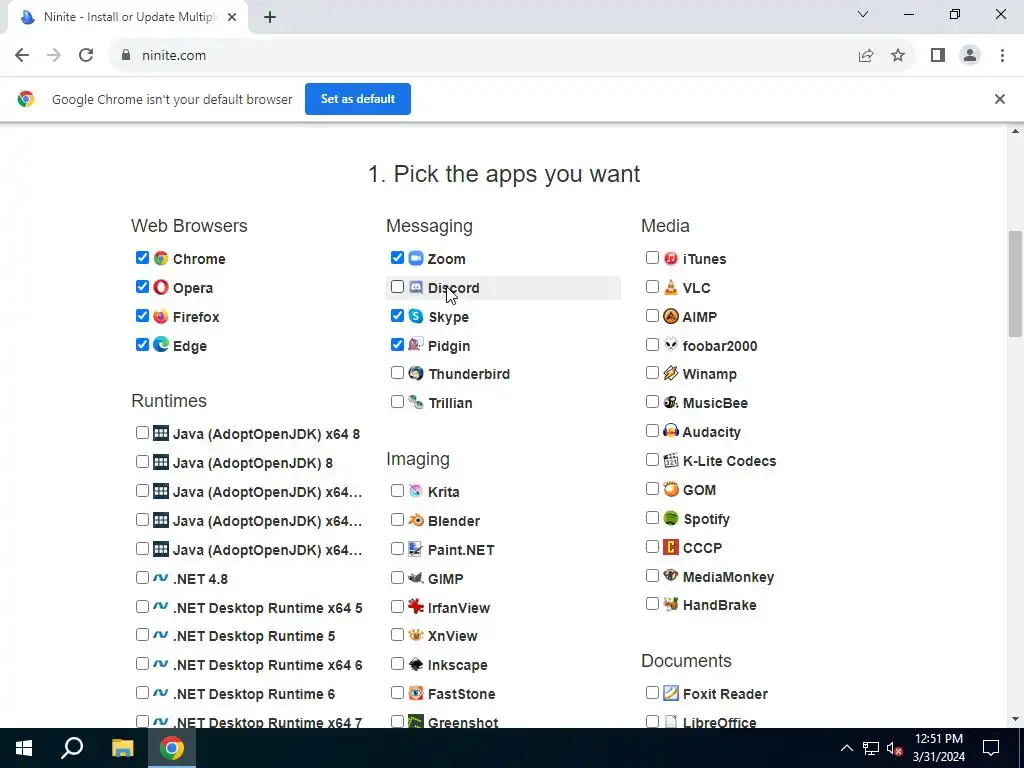Image resolution: width=1024 pixels, height=768 pixels.
Task: Click the Blender logo icon
Action: click(416, 520)
